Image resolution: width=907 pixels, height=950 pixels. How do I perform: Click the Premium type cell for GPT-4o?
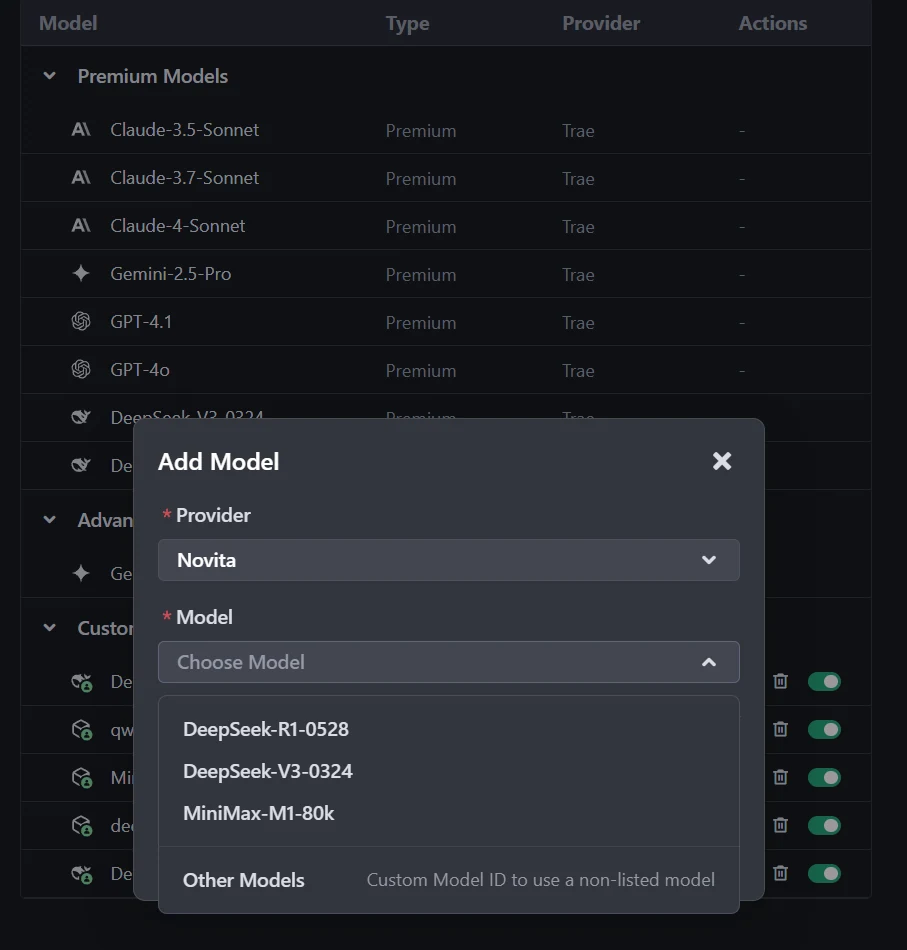coord(420,371)
